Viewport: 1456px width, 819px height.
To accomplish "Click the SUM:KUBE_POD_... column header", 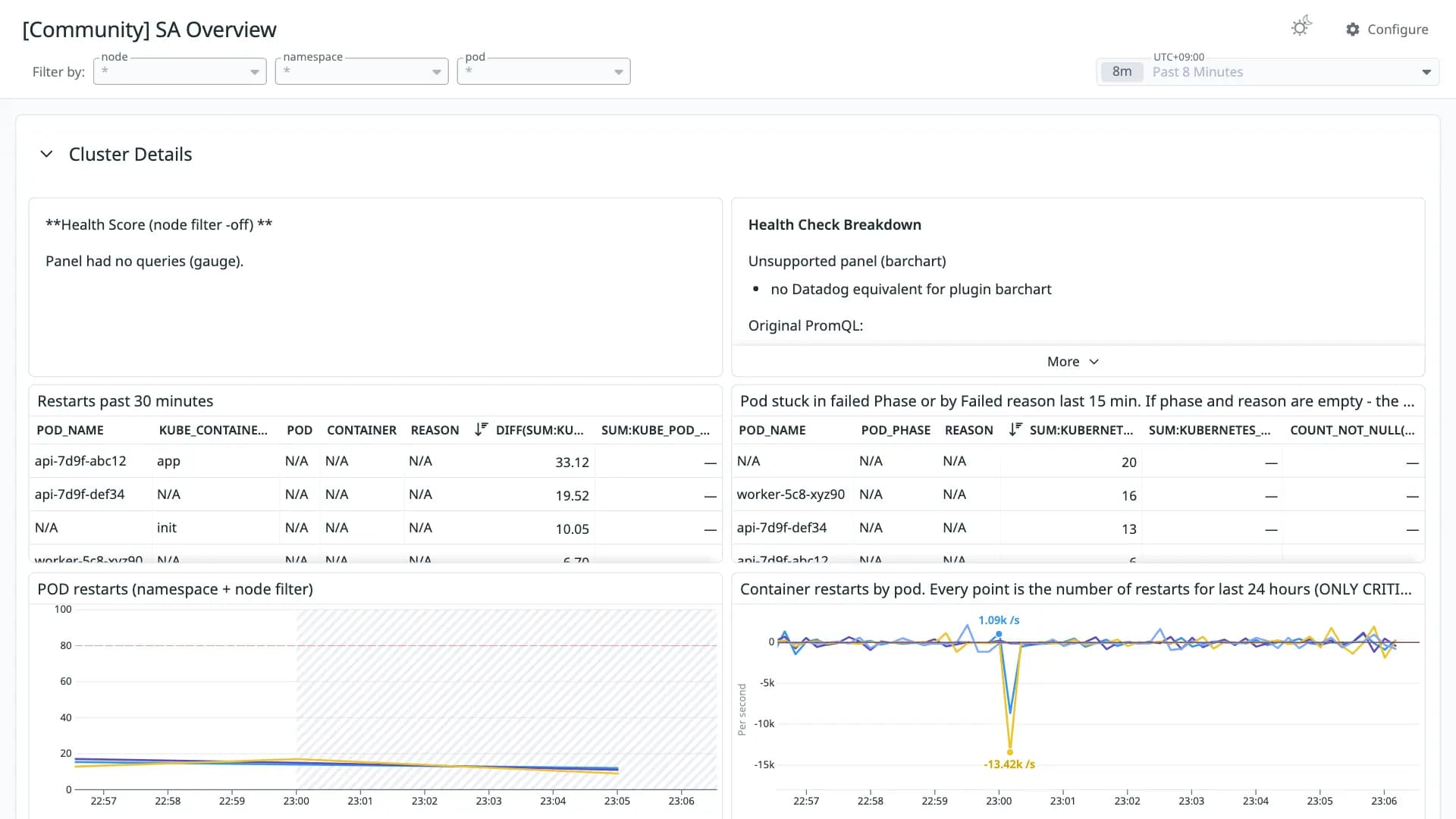I will 655,430.
